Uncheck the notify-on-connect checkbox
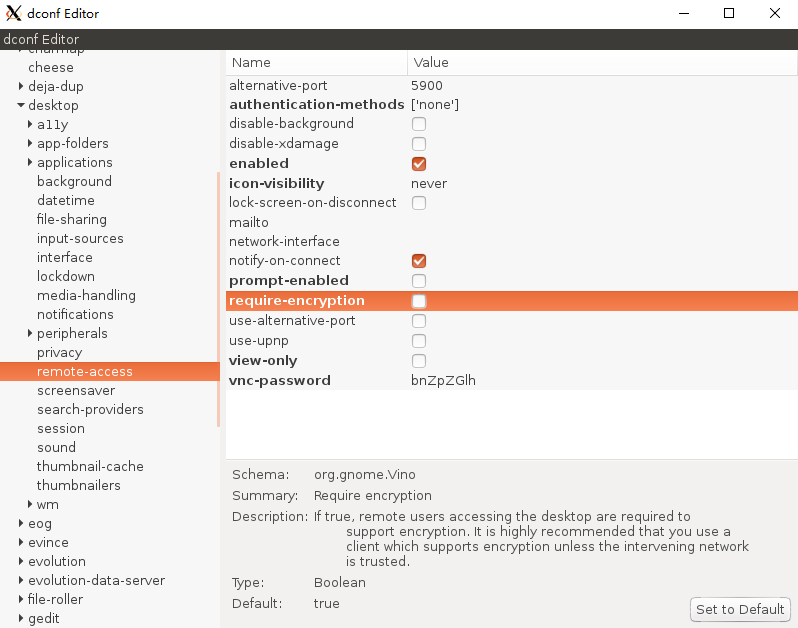This screenshot has height=628, width=798. 419,261
